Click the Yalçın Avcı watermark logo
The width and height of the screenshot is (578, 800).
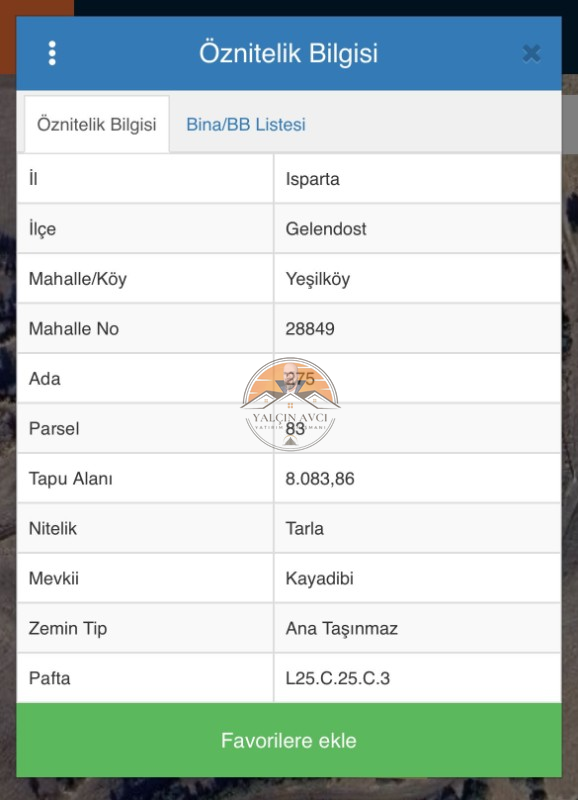pos(290,404)
